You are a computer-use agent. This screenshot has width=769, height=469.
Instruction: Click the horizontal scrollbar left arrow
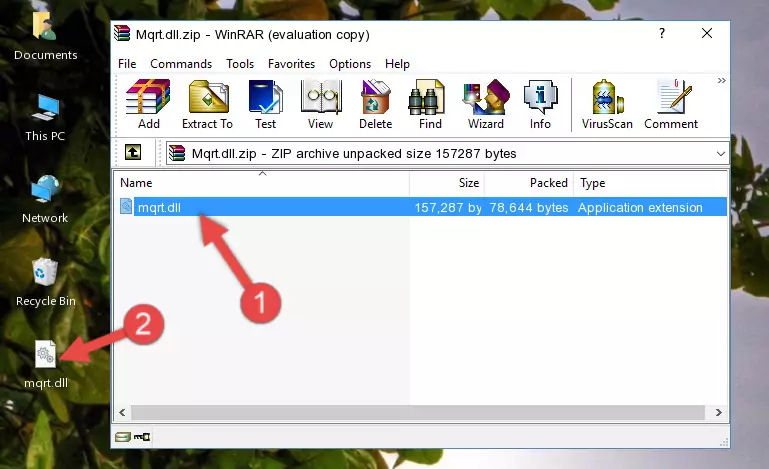[123, 413]
